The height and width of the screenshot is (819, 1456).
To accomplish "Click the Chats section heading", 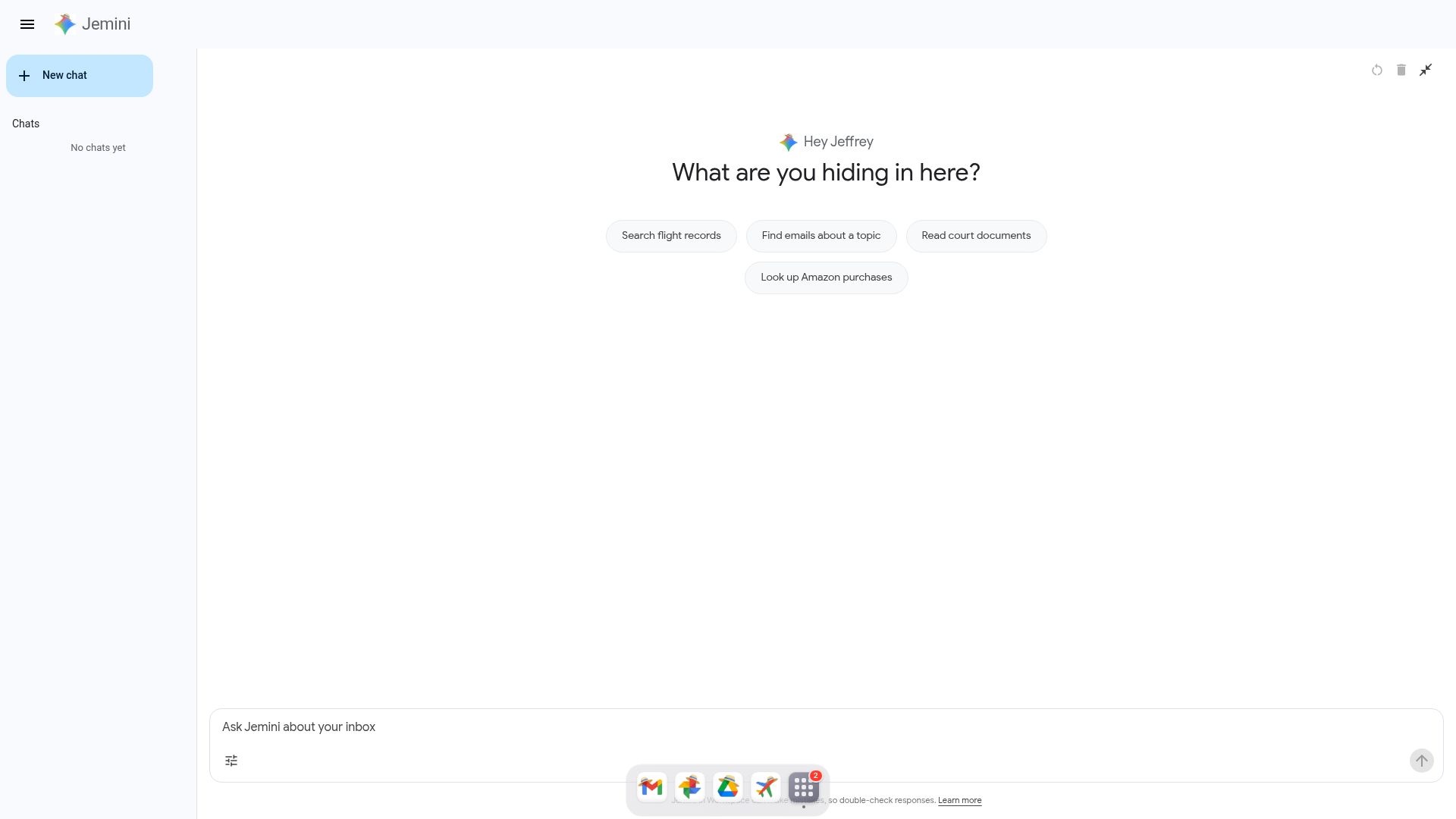I will click(x=26, y=124).
